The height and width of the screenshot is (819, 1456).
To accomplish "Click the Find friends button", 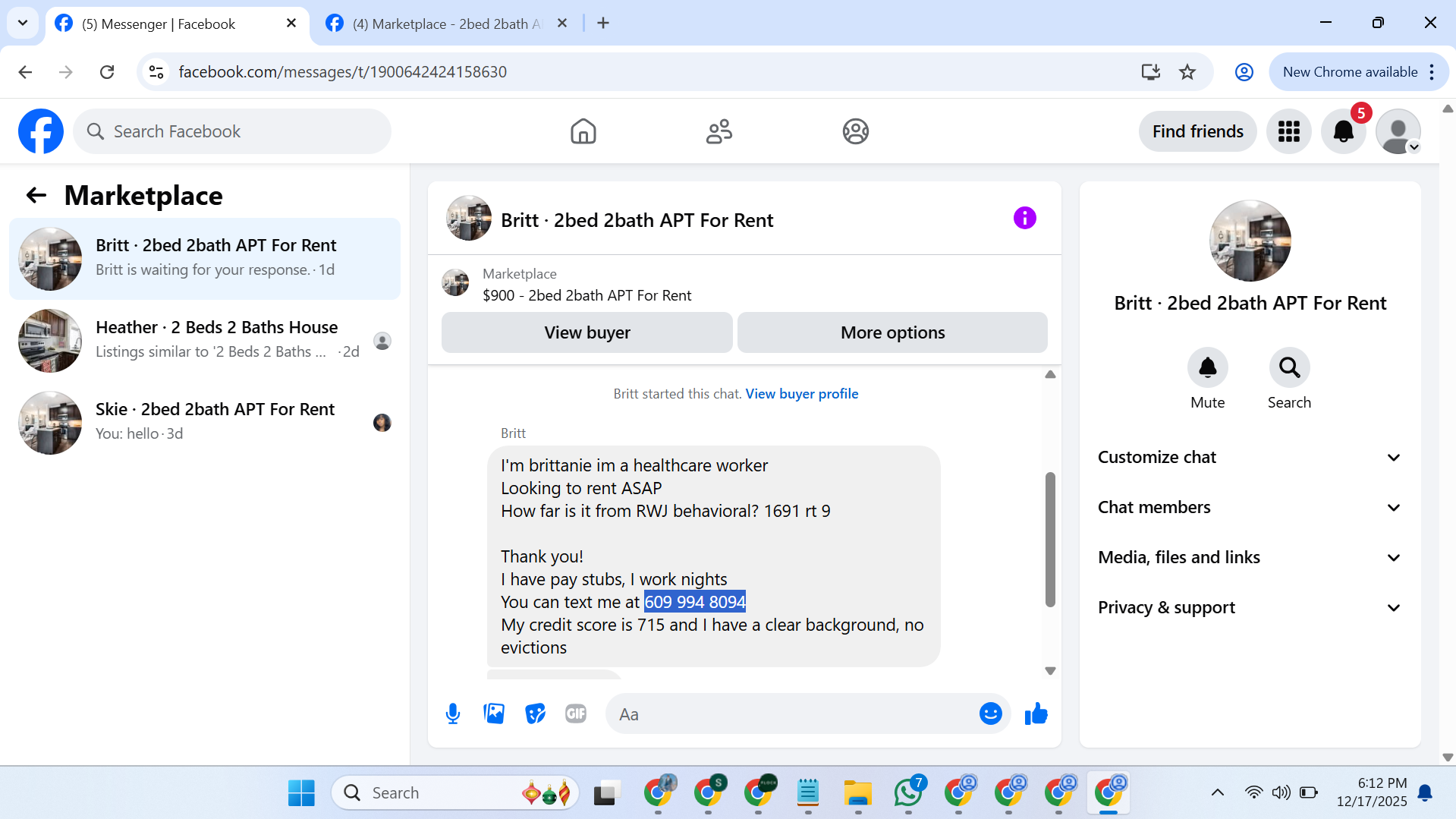I will [1197, 131].
